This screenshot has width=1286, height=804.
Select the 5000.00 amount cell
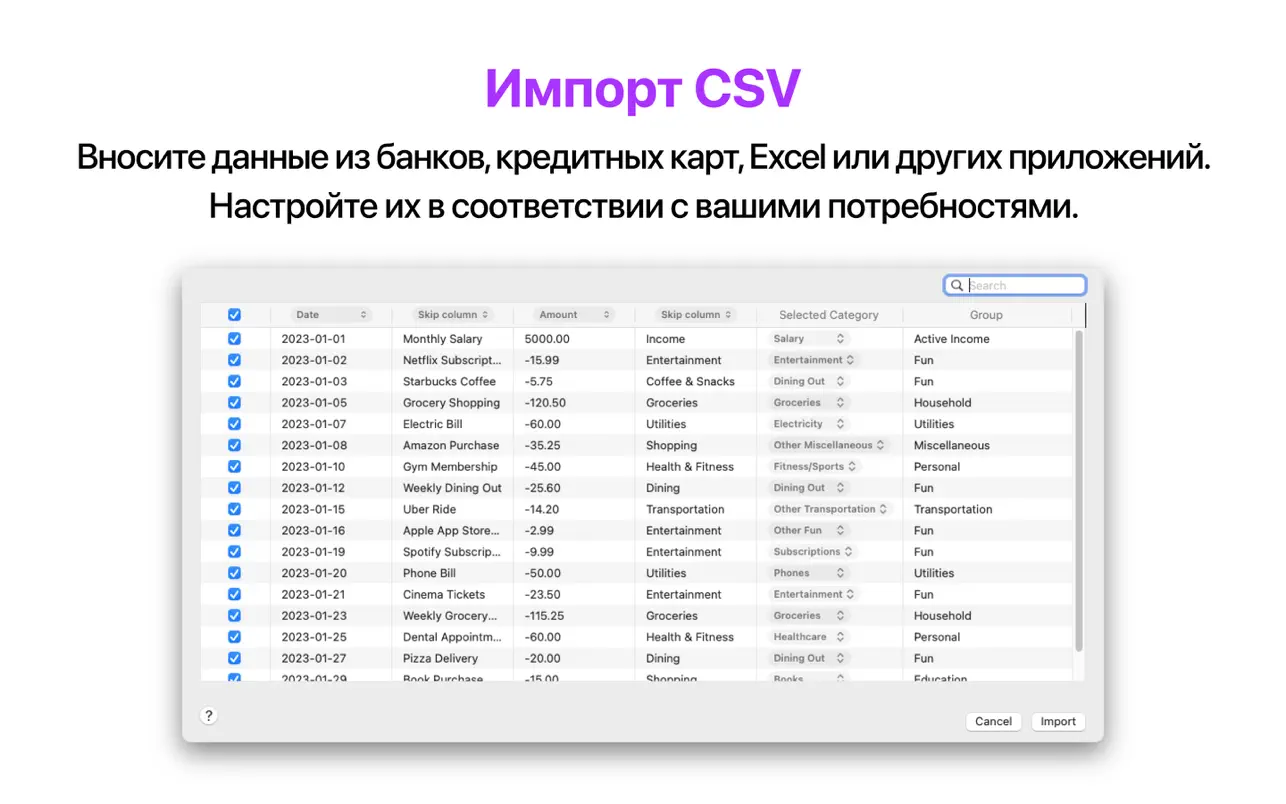click(x=547, y=339)
